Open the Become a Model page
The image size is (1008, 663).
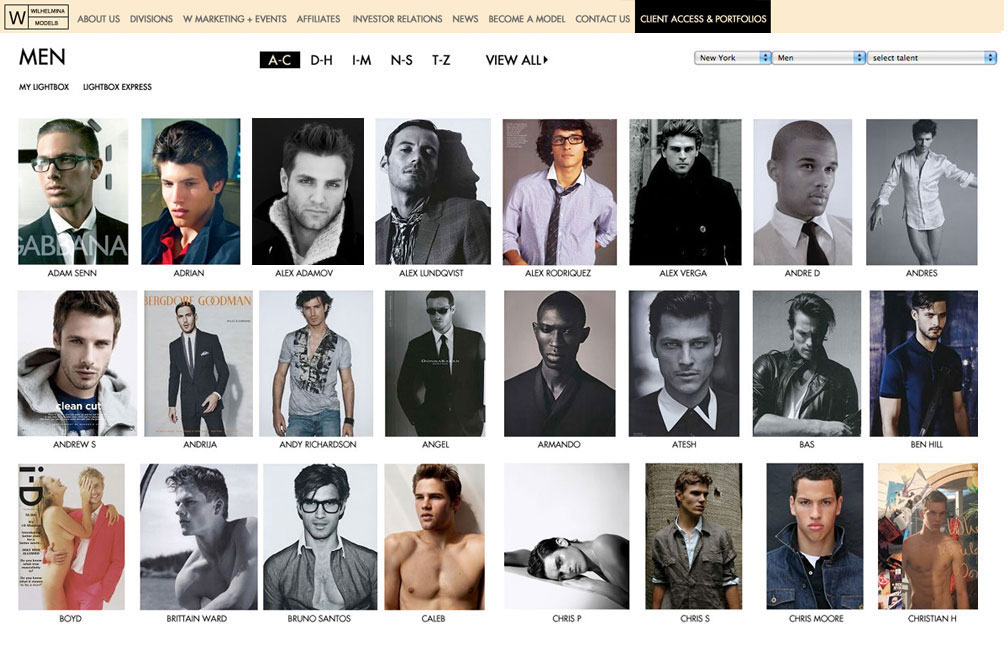526,18
